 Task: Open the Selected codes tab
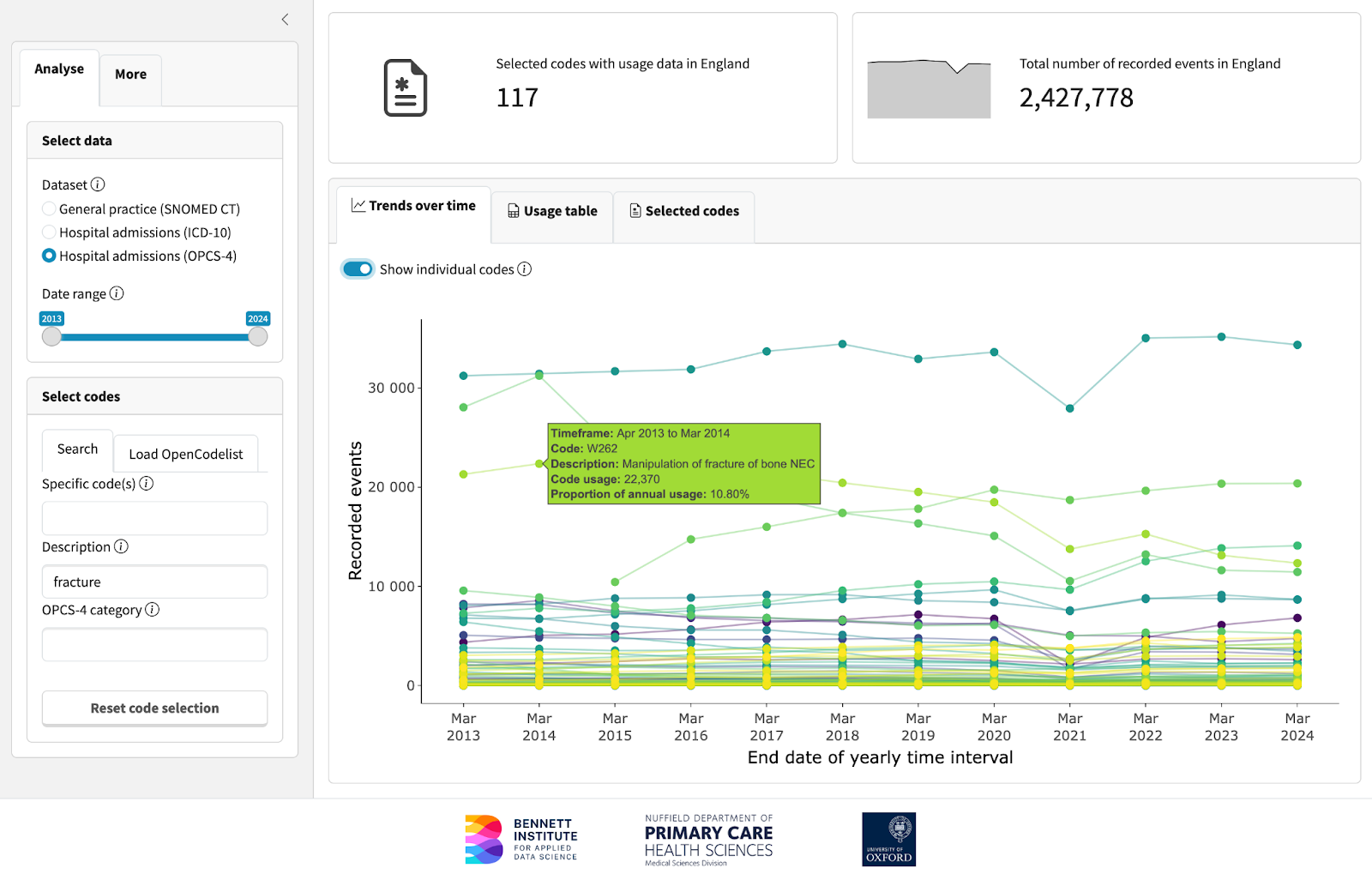684,211
